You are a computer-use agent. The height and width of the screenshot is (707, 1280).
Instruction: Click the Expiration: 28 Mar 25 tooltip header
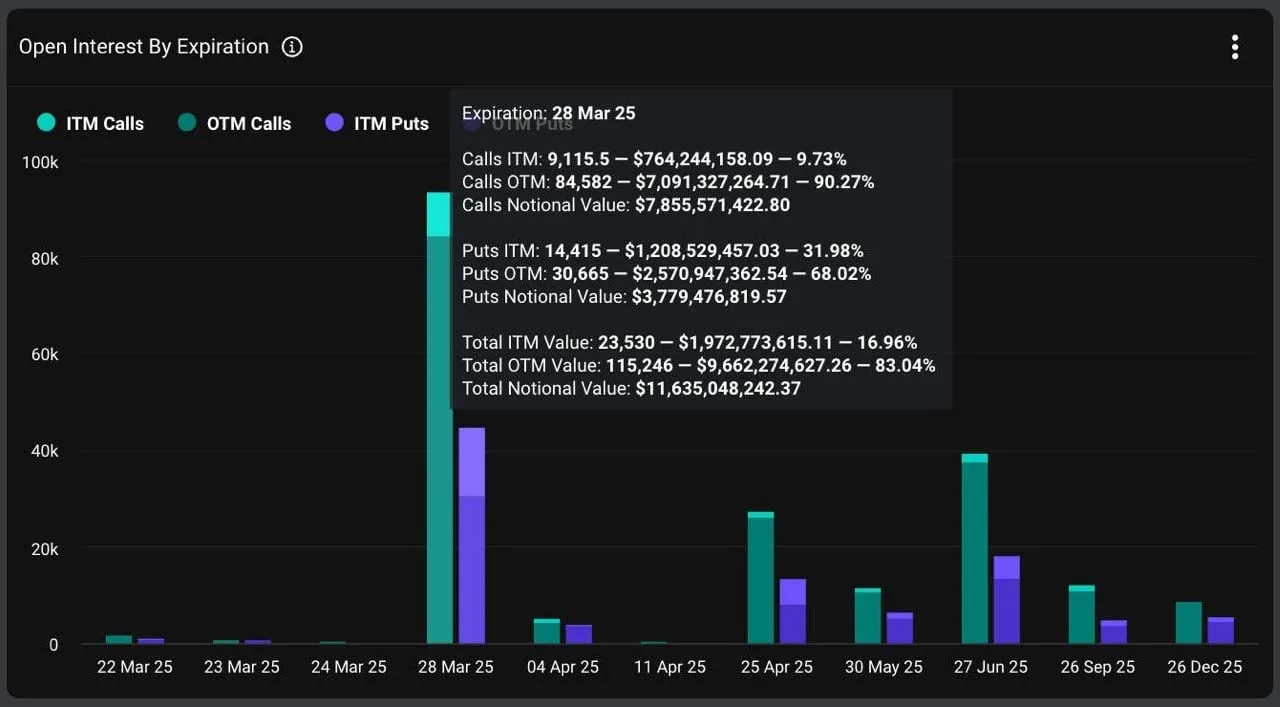click(x=549, y=113)
